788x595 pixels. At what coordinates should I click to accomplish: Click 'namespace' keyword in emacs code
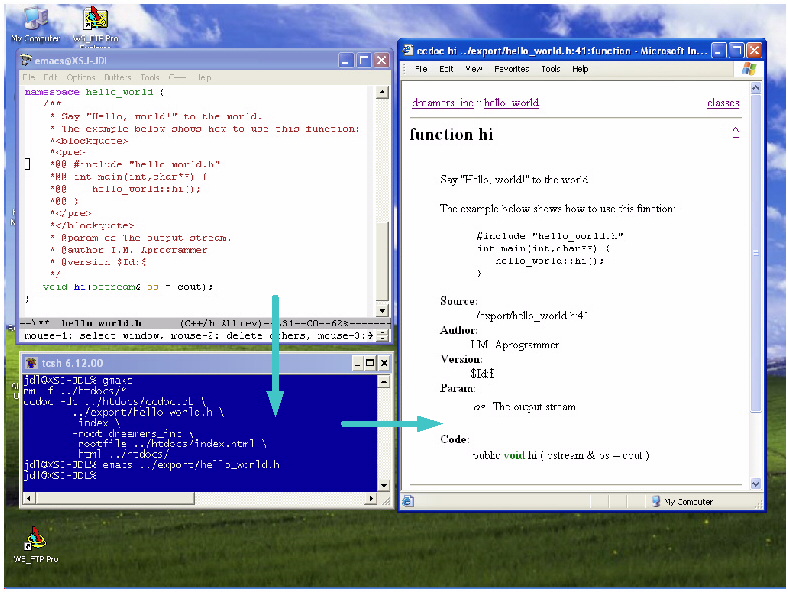[x=52, y=92]
